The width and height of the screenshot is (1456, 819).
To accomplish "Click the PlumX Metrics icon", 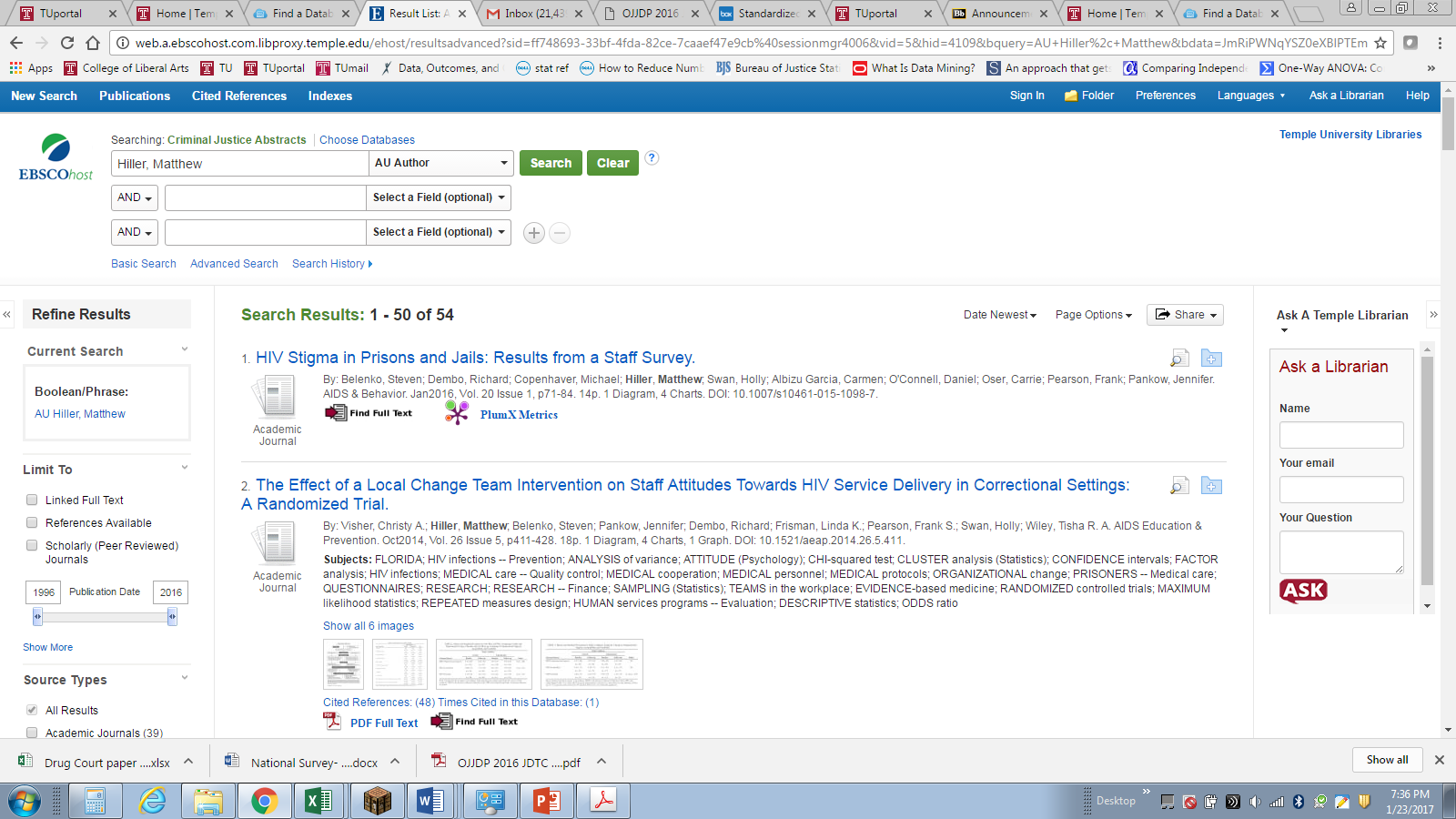I will point(456,414).
